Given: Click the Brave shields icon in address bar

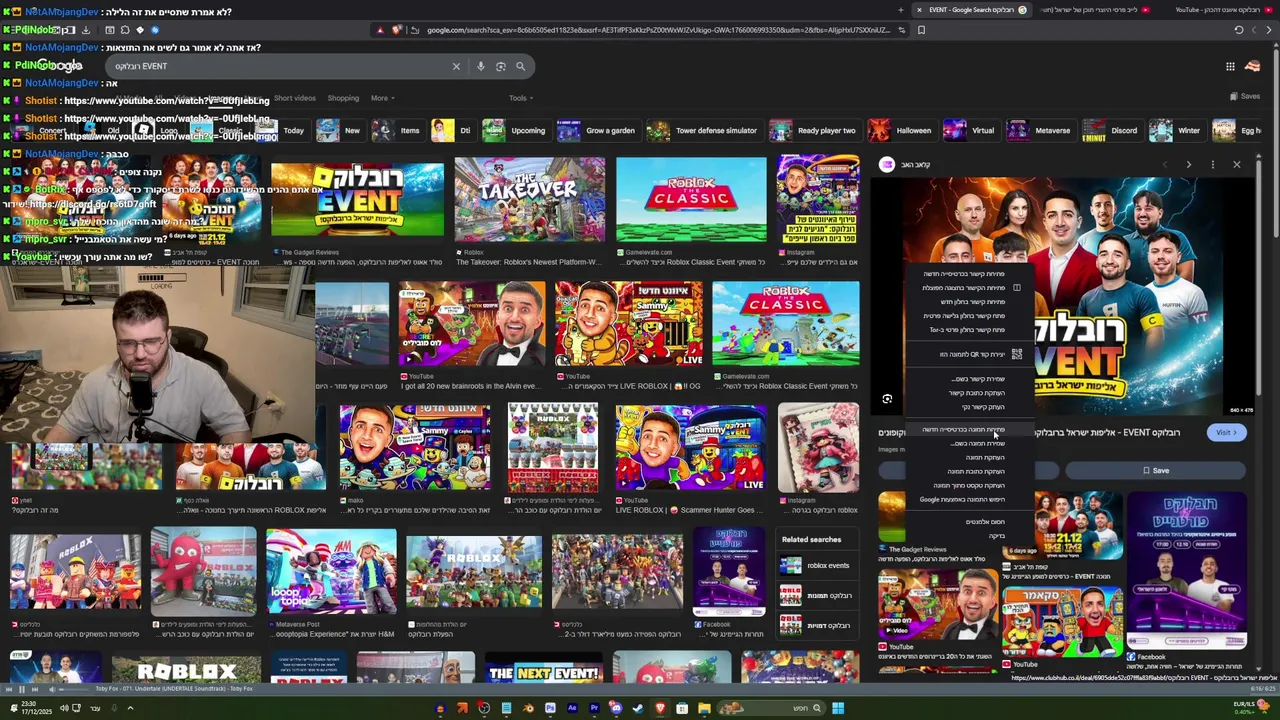Looking at the screenshot, I should click(397, 30).
